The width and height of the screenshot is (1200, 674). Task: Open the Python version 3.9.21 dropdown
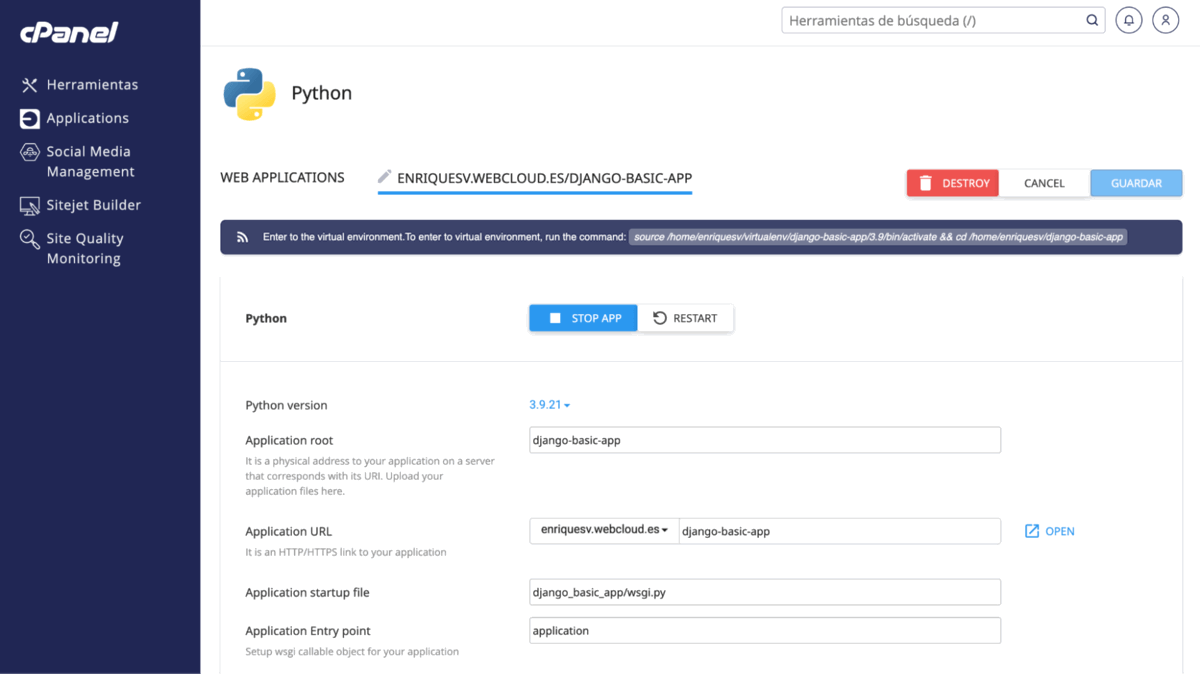click(549, 405)
